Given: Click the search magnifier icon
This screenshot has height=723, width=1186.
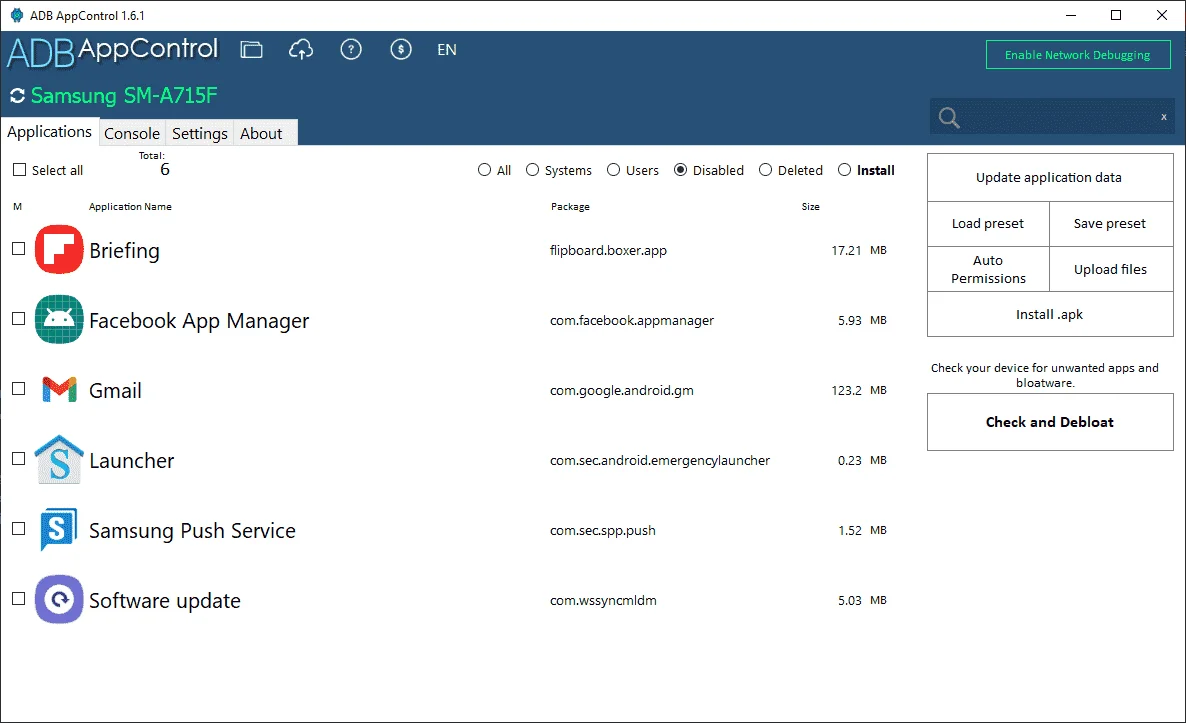Looking at the screenshot, I should (x=949, y=117).
